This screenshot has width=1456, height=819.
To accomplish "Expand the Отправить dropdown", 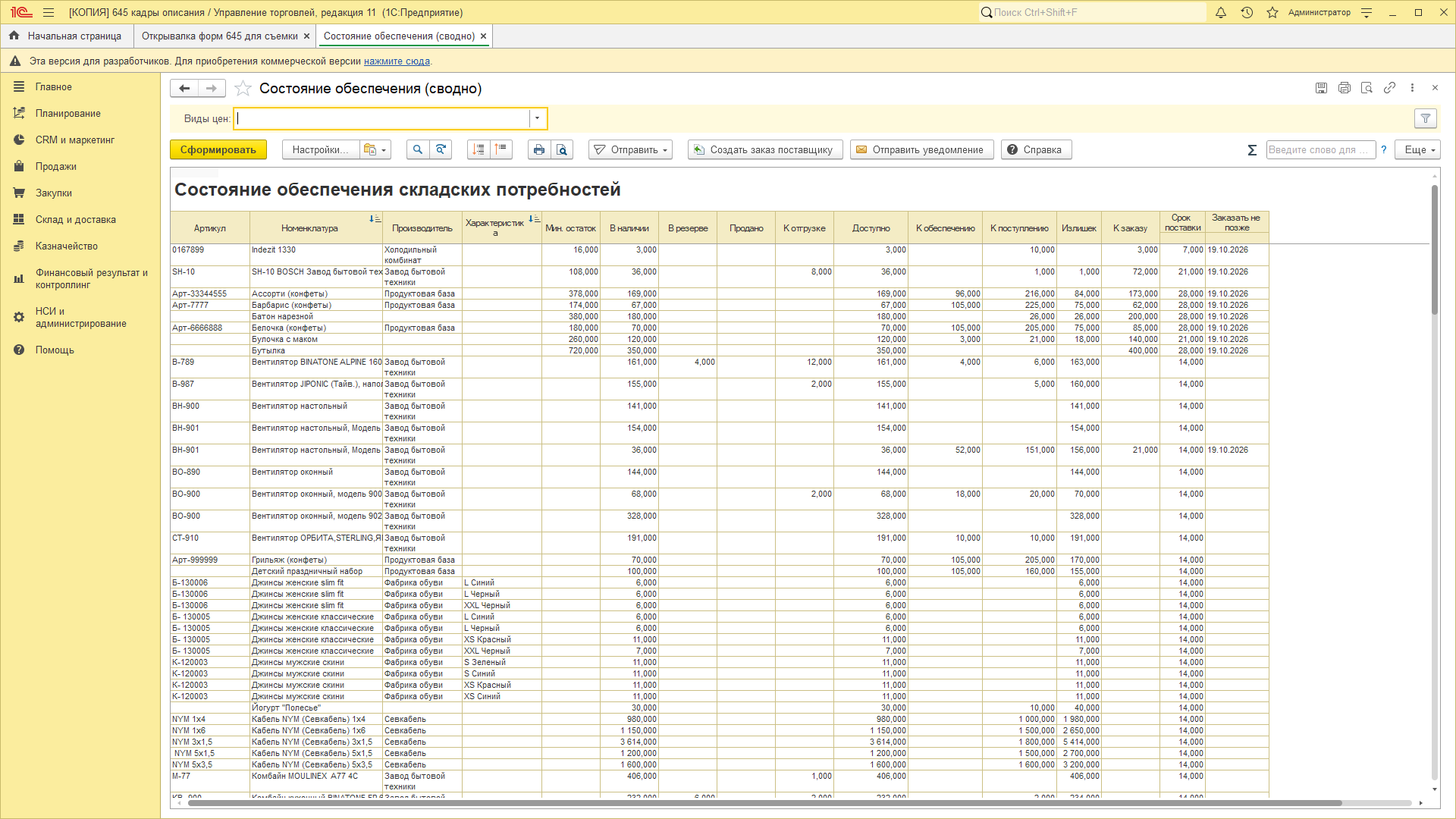I will 630,150.
